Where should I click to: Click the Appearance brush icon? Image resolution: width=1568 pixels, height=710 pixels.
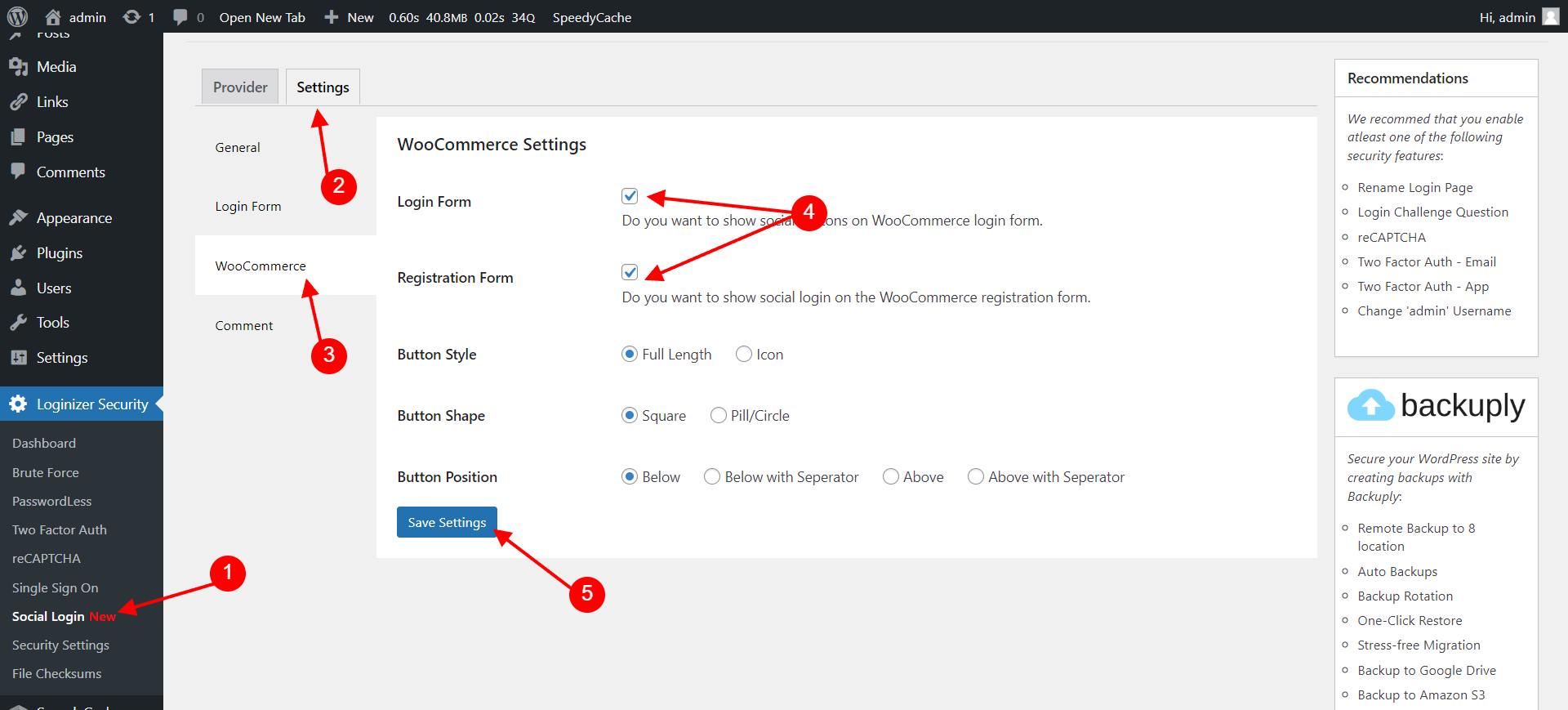[x=18, y=217]
